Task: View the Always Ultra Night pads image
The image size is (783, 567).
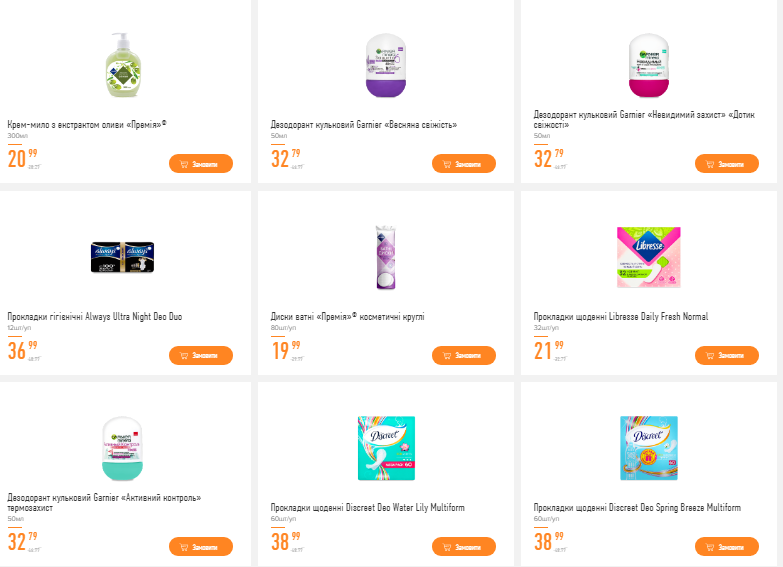Action: [124, 256]
